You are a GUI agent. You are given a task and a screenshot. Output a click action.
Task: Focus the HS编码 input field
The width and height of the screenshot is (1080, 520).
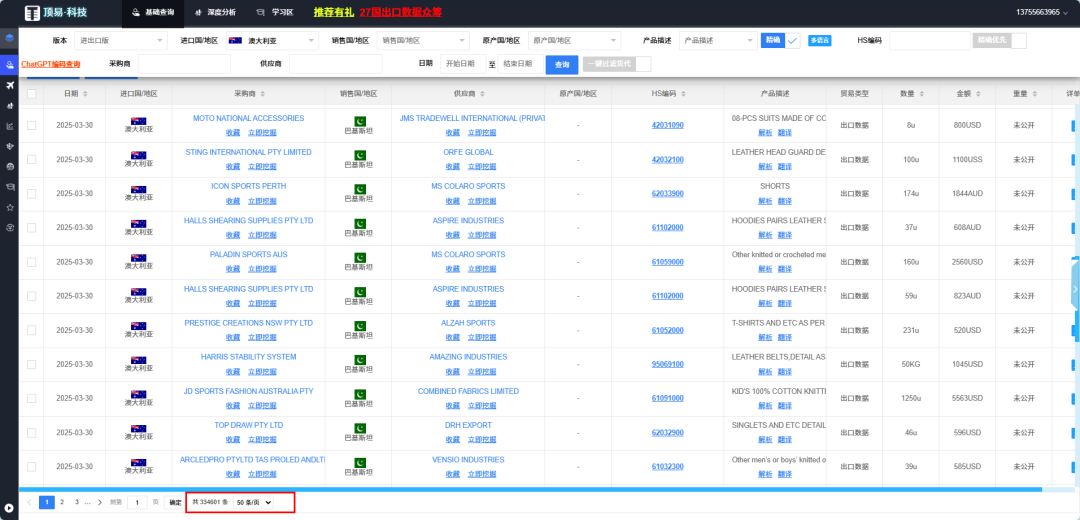(x=930, y=41)
